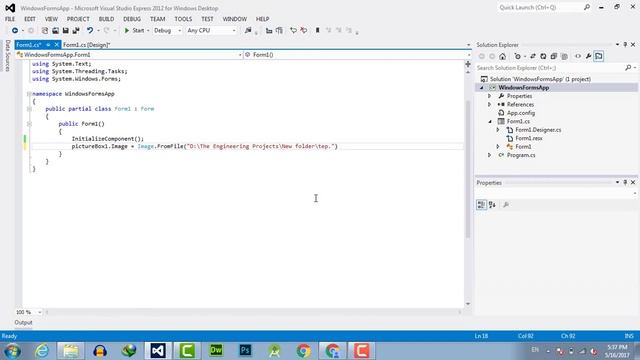
Task: Open the Output panel tab
Action: pos(23,322)
